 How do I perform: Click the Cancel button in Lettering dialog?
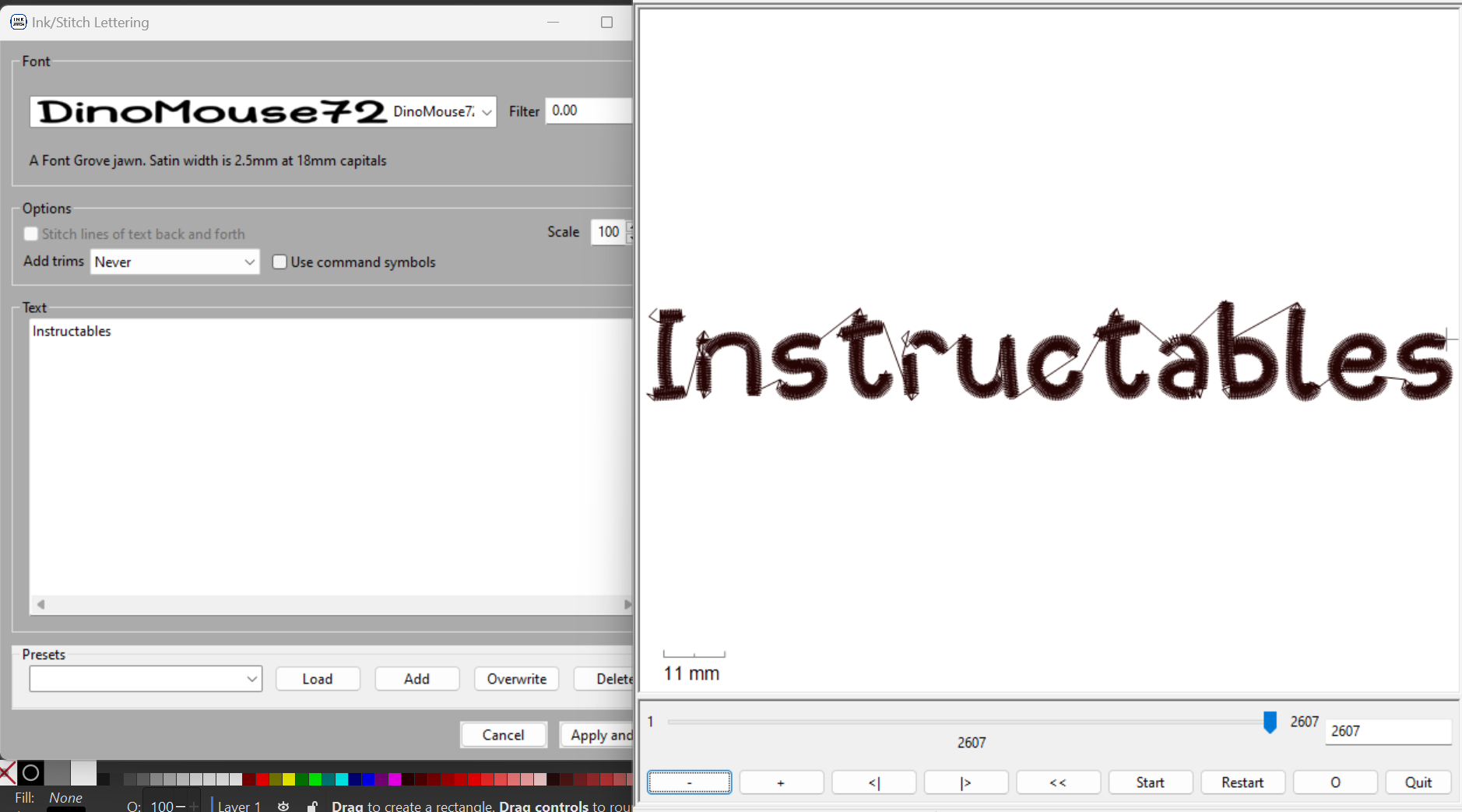coord(504,735)
